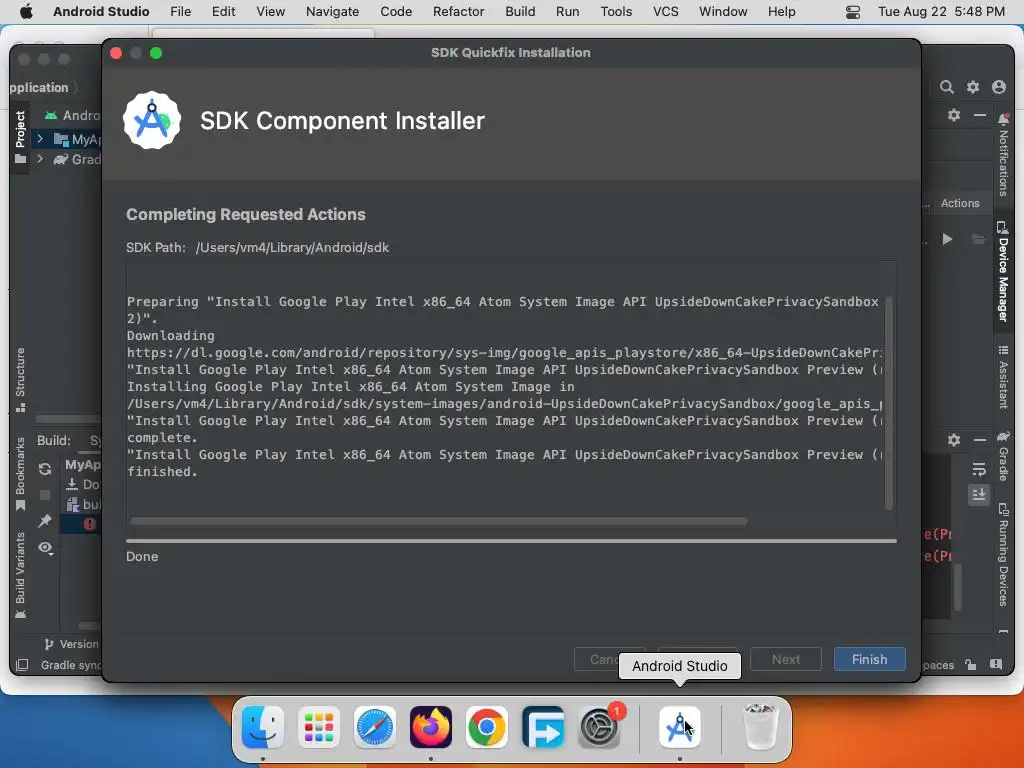The height and width of the screenshot is (768, 1024).
Task: Open Launchpad from the Dock
Action: pos(319,727)
